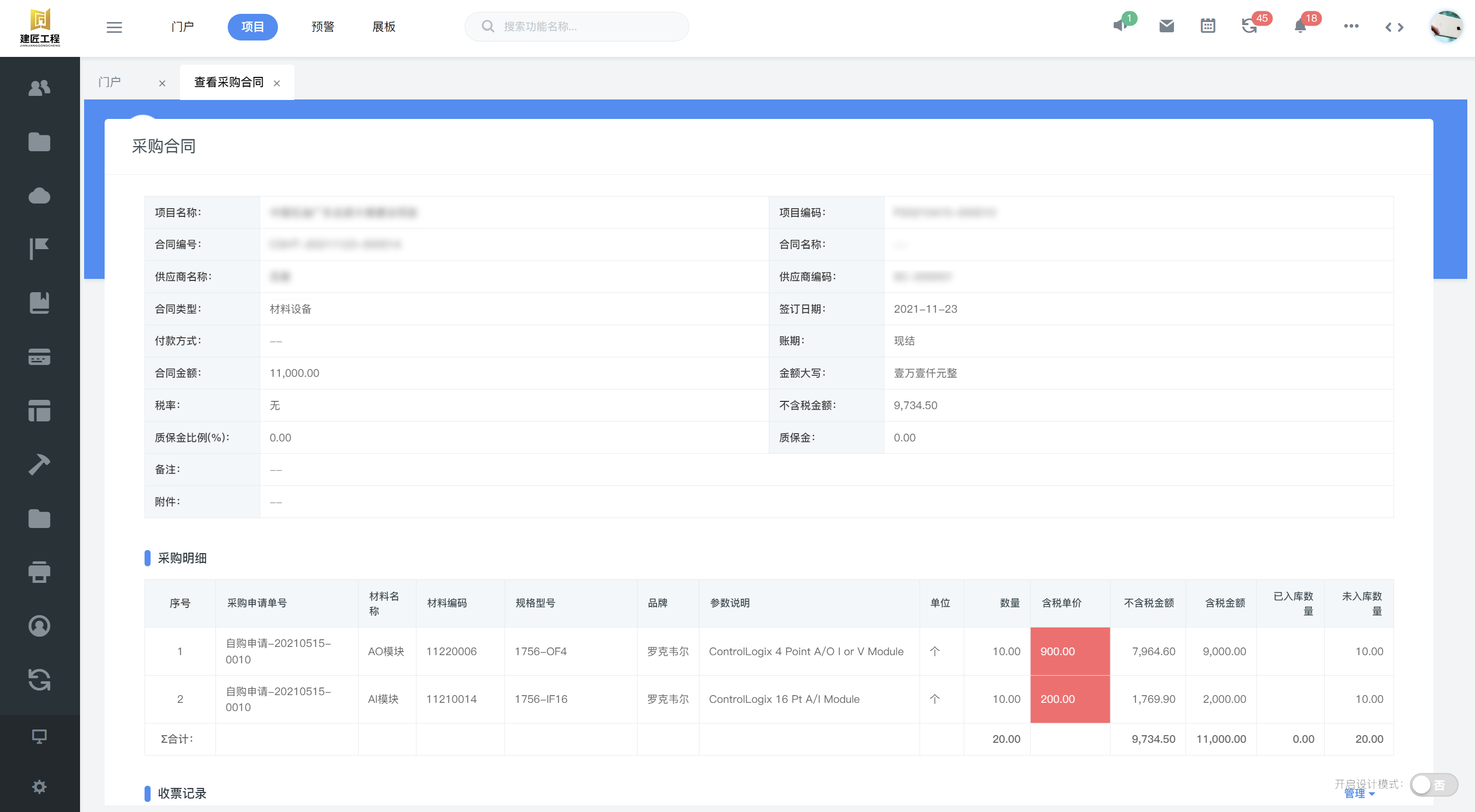
Task: Open the announcements megaphone icon
Action: tap(1120, 26)
